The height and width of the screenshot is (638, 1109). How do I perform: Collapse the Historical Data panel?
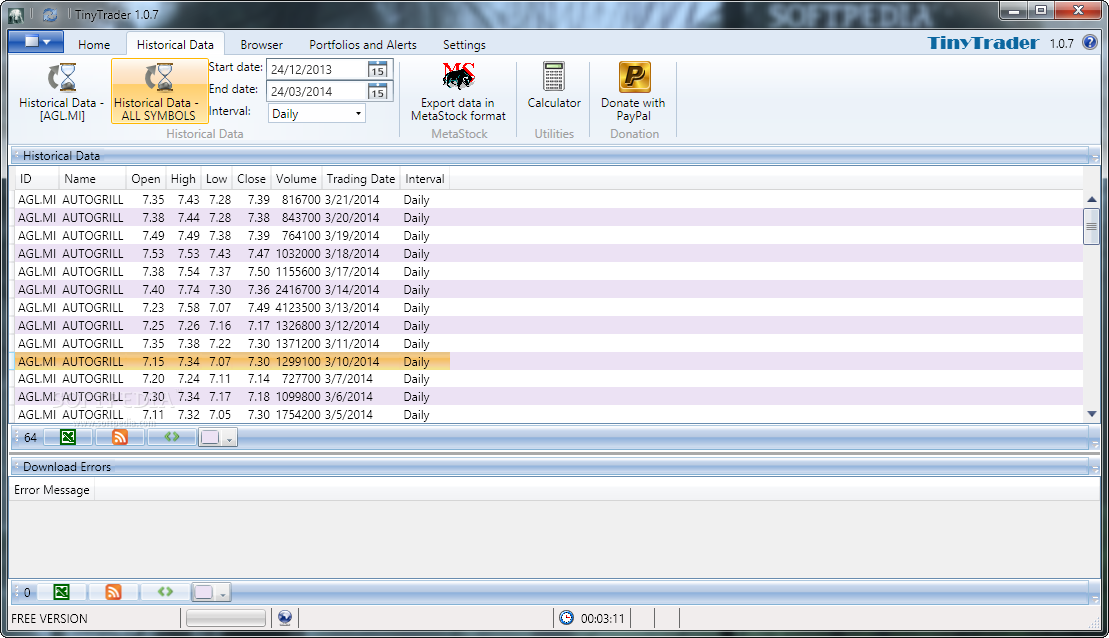tap(16, 155)
